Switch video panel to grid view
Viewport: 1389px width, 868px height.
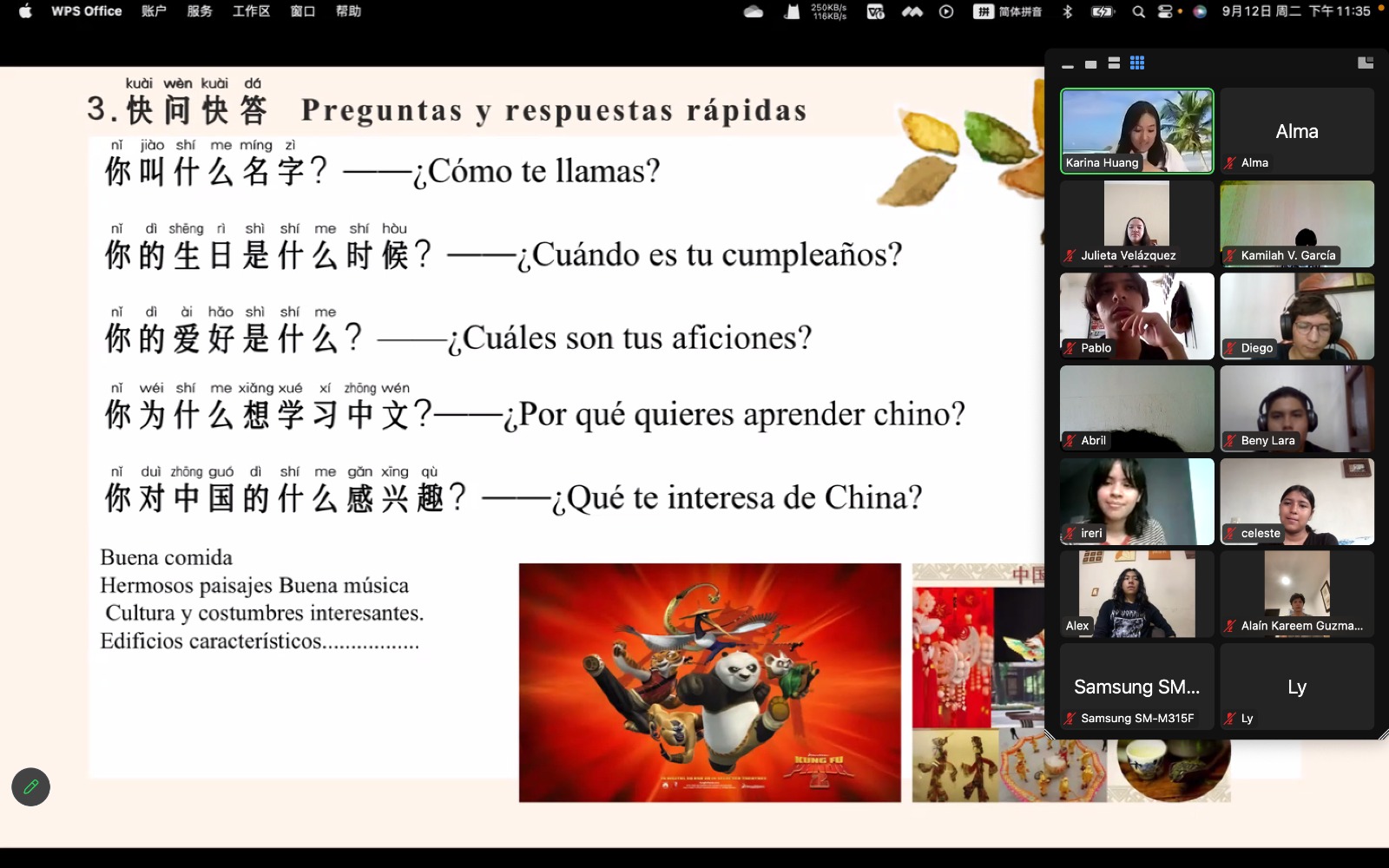click(1137, 63)
